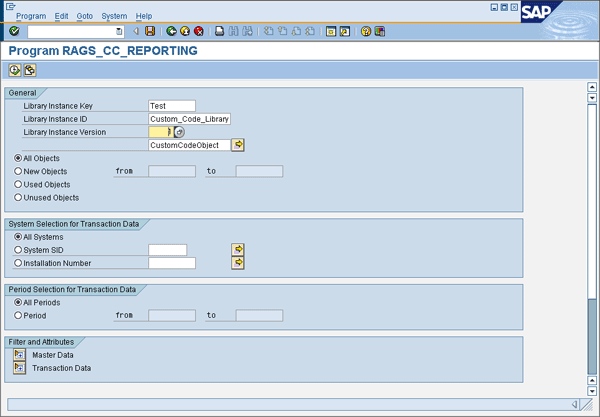Select the Period radio button
The height and width of the screenshot is (417, 600).
pos(18,315)
